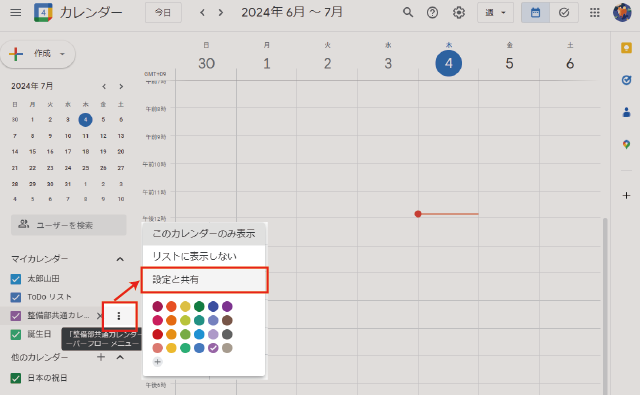Open the search magnifier icon
The height and width of the screenshot is (395, 640).
point(408,13)
